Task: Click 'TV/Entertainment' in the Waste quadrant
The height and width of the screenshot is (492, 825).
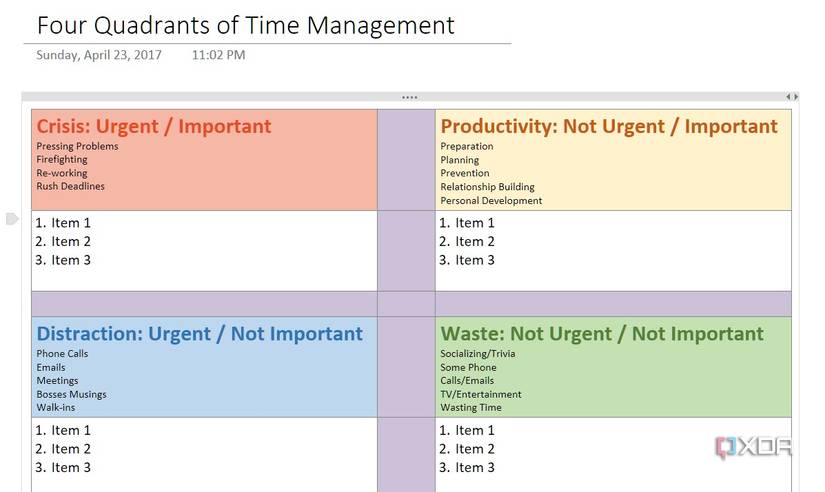Action: click(x=480, y=394)
